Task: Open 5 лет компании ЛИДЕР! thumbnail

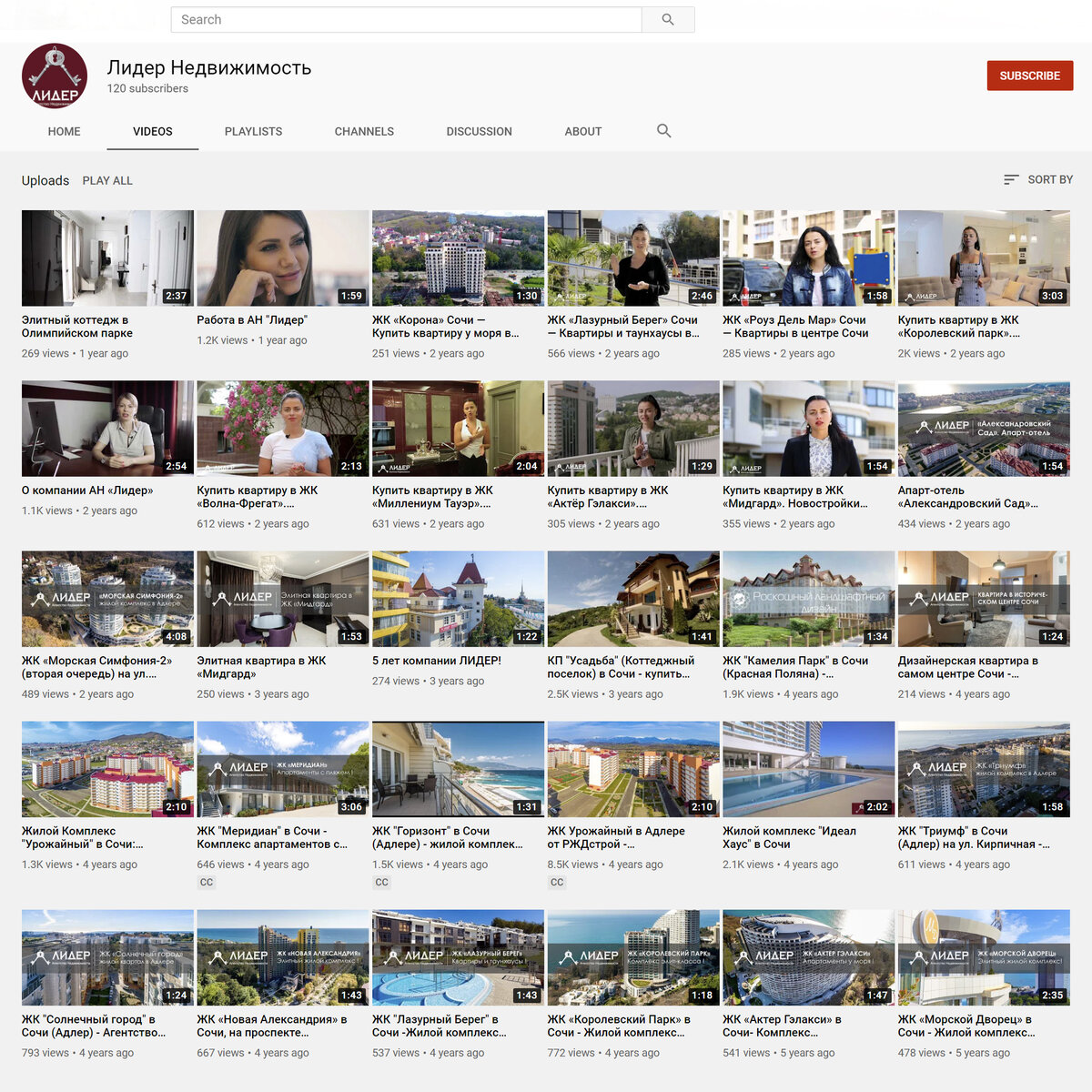Action: pyautogui.click(x=458, y=599)
